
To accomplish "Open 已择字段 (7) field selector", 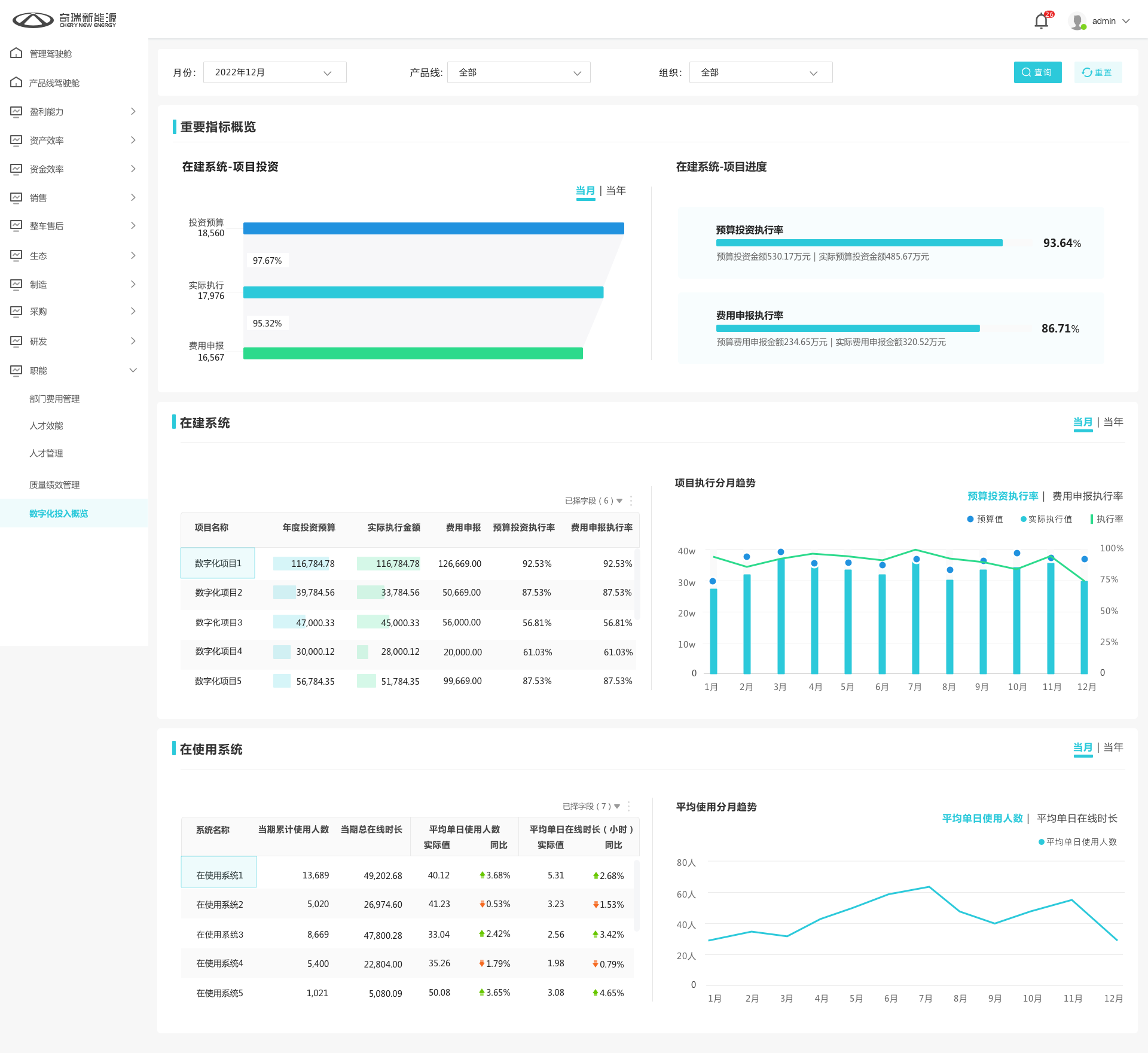I will (591, 806).
